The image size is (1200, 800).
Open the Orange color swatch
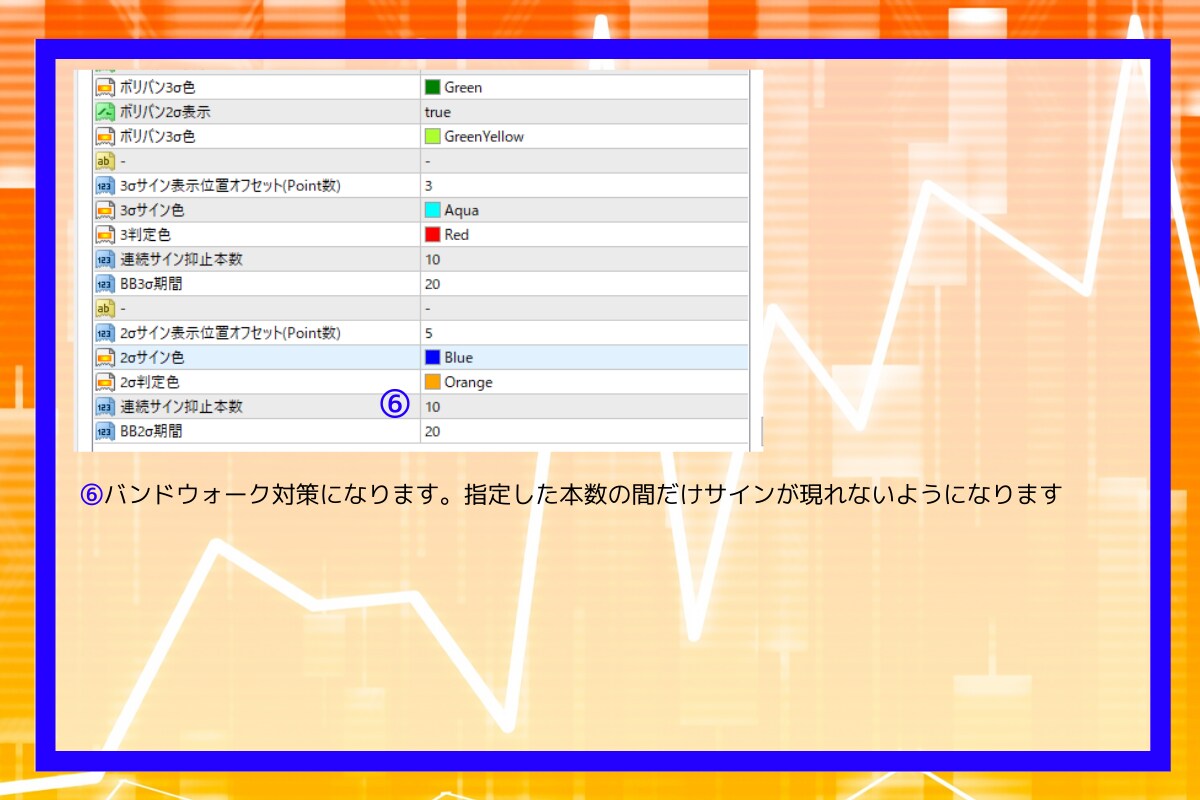[432, 382]
